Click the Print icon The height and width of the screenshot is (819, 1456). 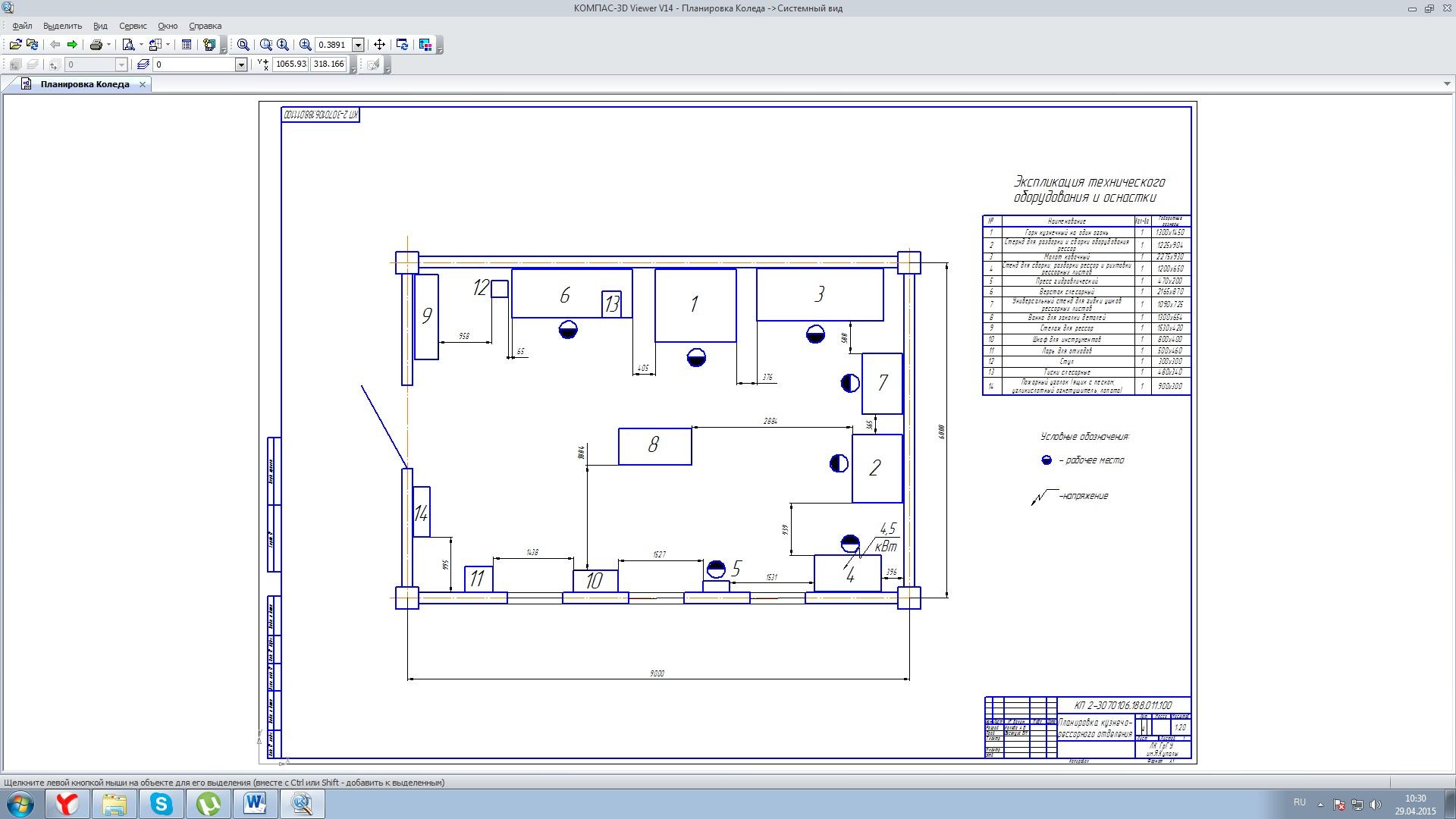coord(96,45)
